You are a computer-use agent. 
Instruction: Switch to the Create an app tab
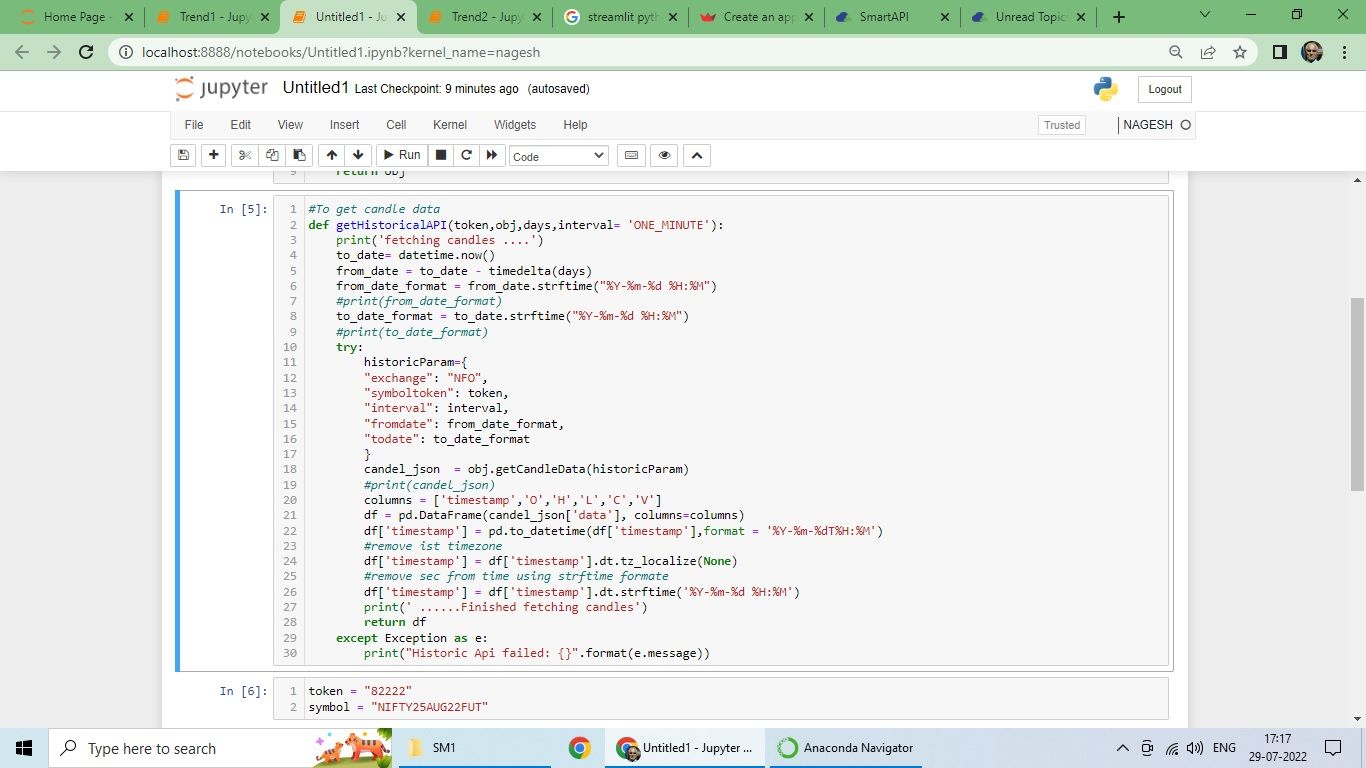pyautogui.click(x=756, y=17)
